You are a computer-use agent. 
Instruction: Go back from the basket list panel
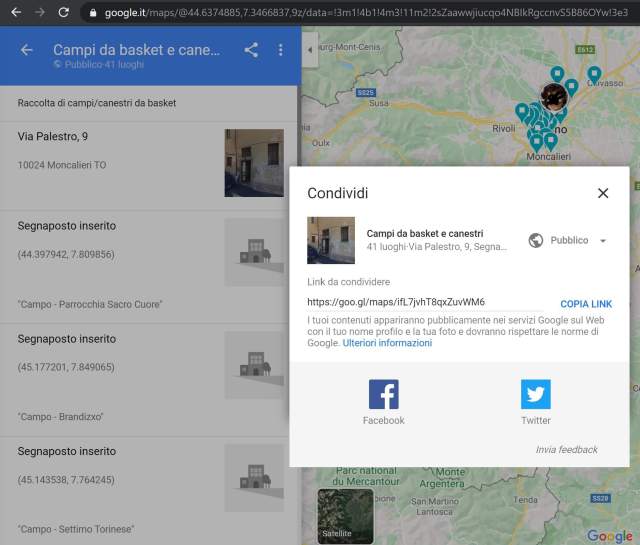(27, 51)
